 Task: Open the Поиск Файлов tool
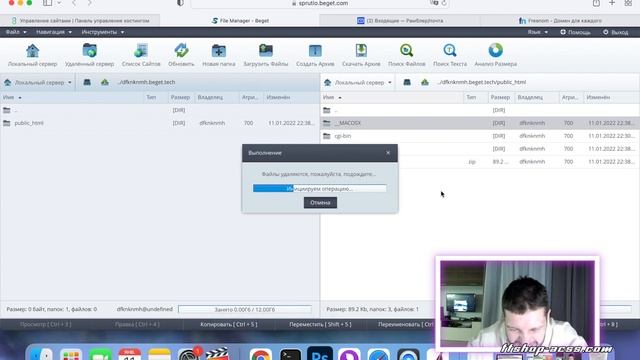point(407,55)
